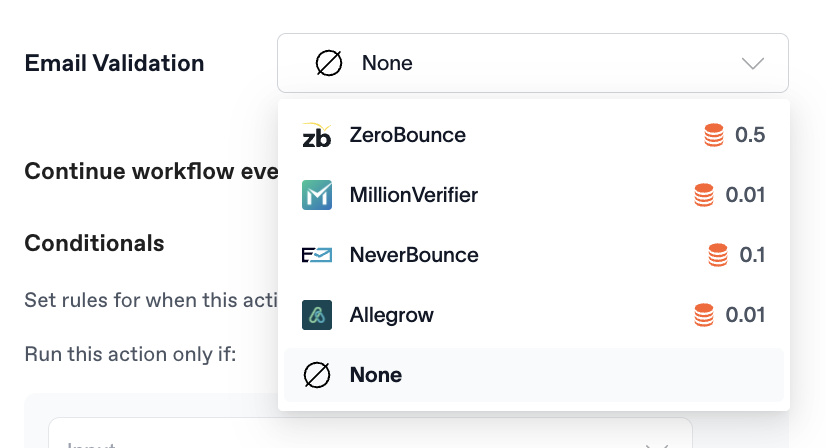
Task: Pick the NeverBounce validation option
Action: point(413,255)
